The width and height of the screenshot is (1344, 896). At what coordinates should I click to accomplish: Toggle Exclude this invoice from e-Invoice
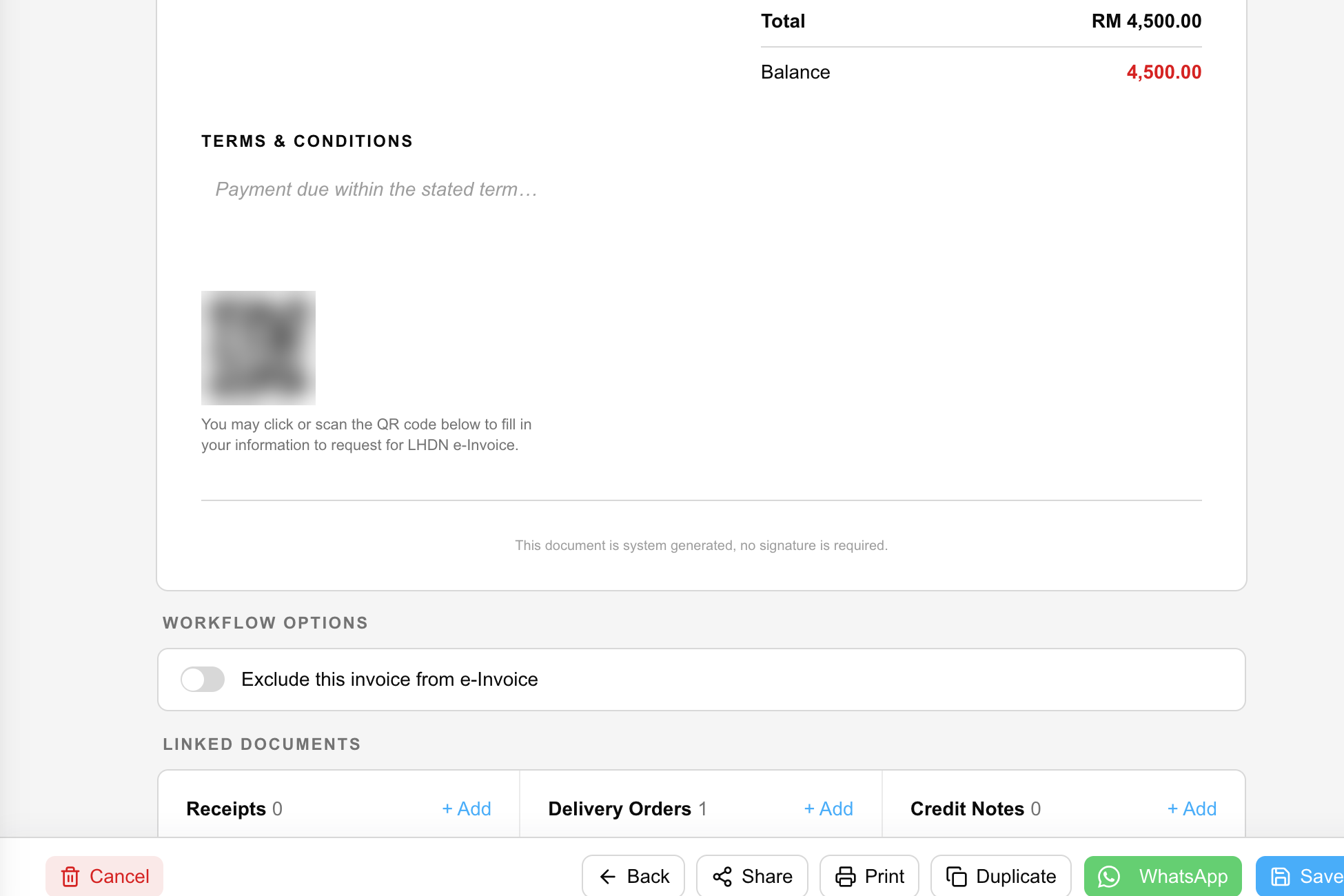click(x=203, y=680)
